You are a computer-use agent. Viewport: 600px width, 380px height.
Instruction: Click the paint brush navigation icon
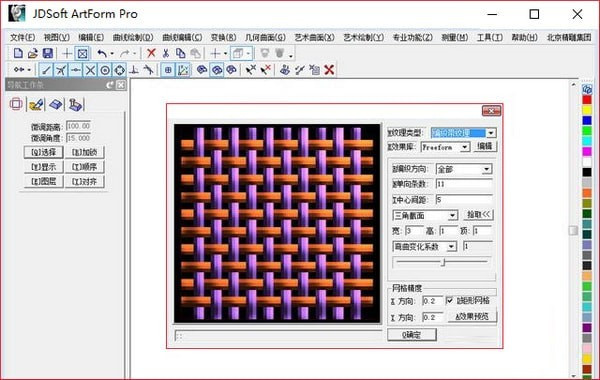[x=36, y=104]
